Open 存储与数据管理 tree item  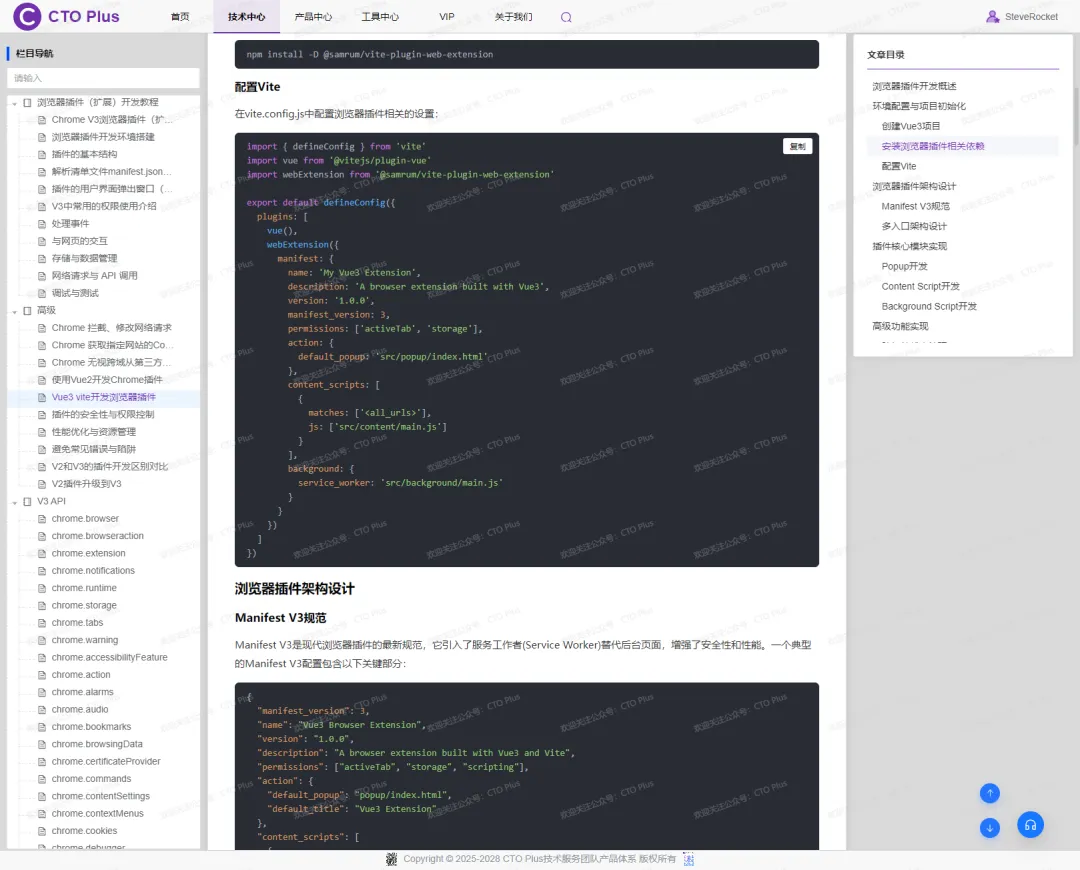(84, 258)
